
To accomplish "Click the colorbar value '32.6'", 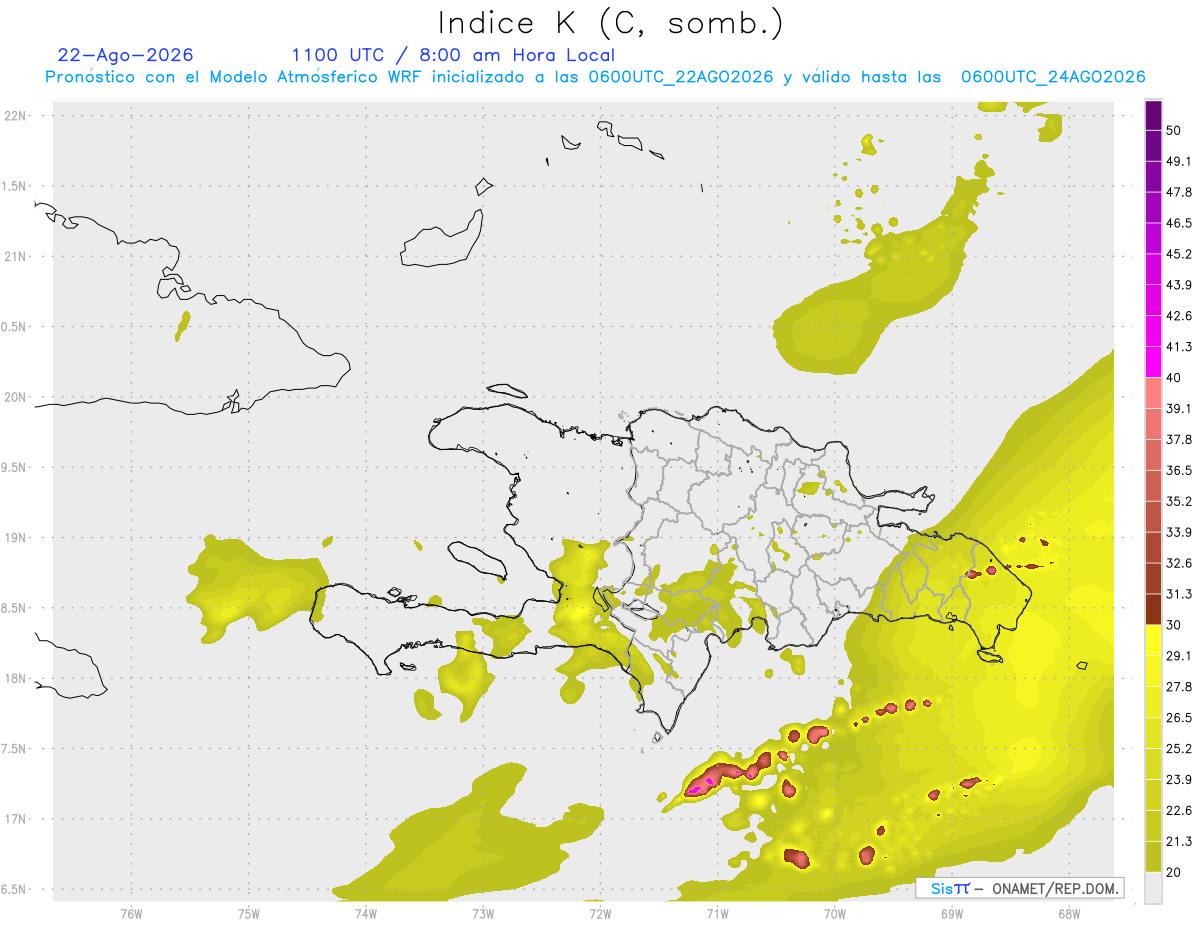I will click(x=1179, y=563).
